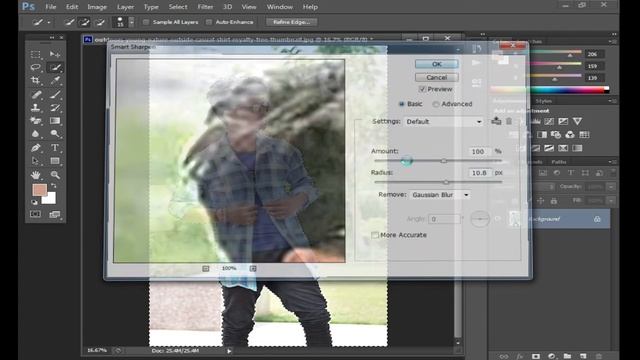Screen dimensions: 640x360
Task: Select the Rectangle shape tool
Action: tap(55, 161)
